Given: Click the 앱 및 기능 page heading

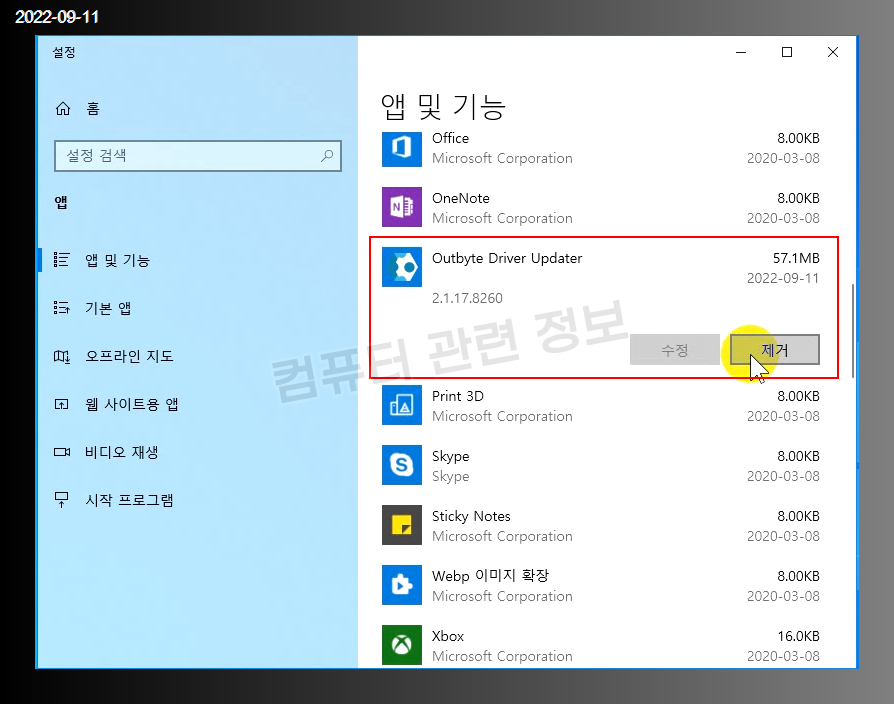Looking at the screenshot, I should pos(443,107).
